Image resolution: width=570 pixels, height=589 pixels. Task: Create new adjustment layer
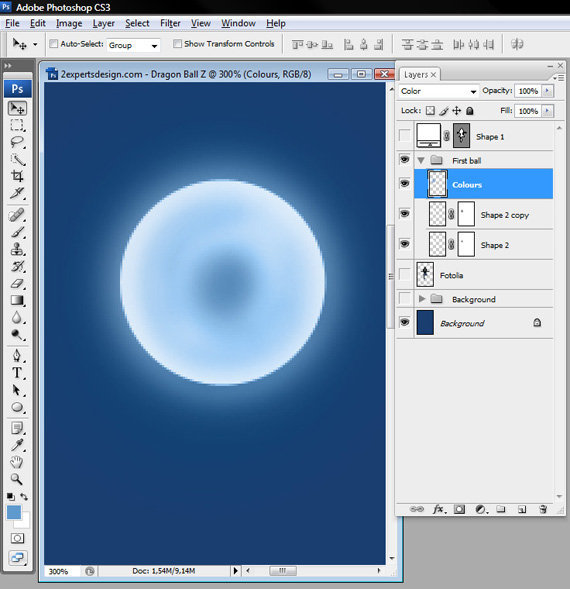click(481, 509)
